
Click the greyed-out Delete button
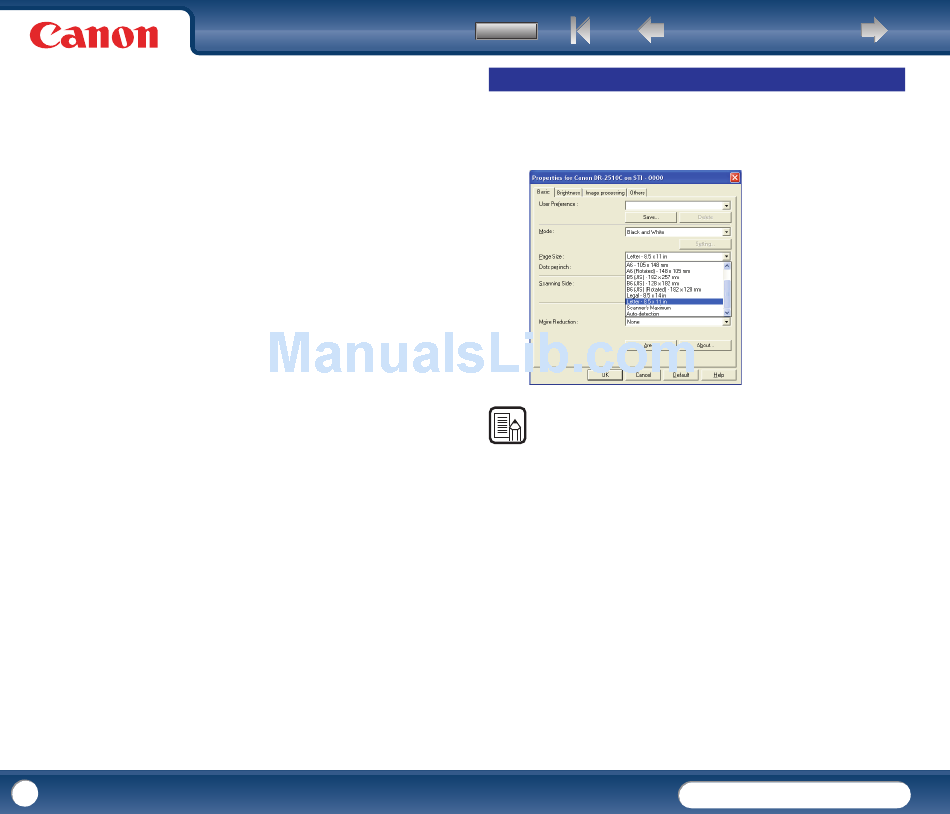(x=705, y=217)
